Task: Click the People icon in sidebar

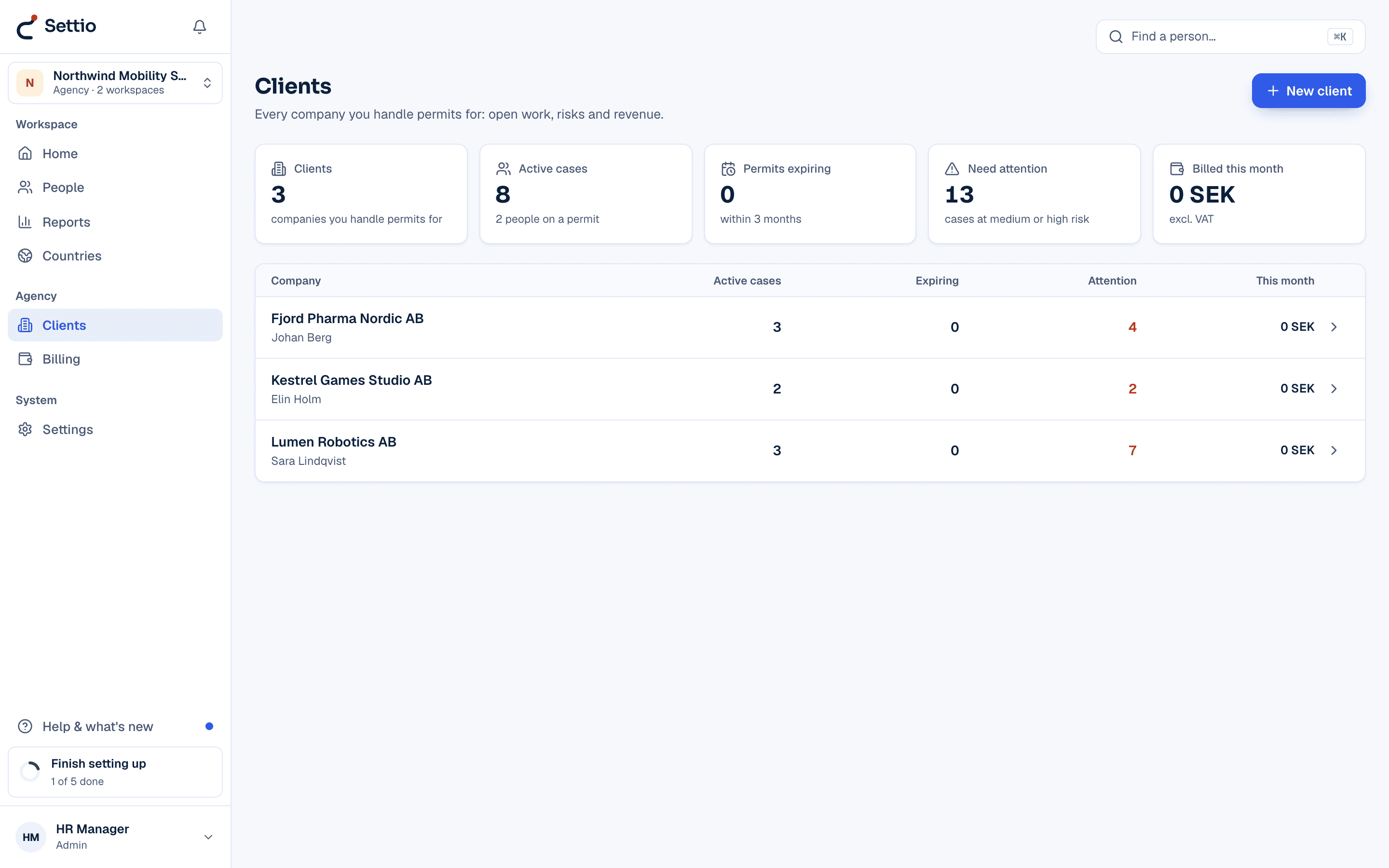Action: click(25, 187)
